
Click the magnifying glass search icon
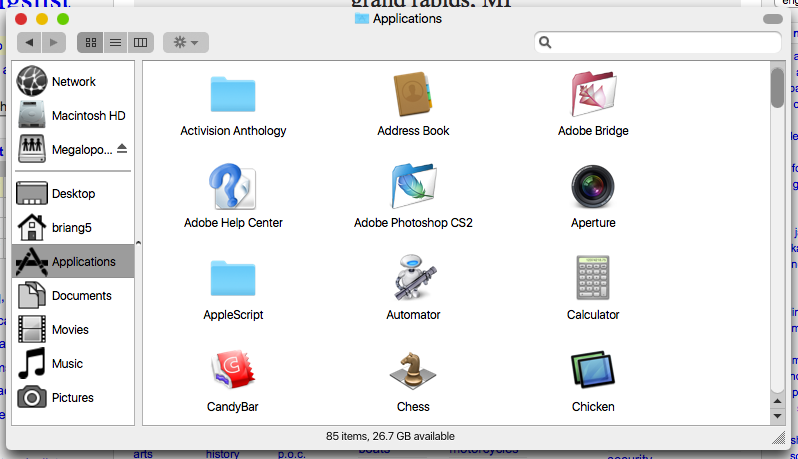click(545, 42)
